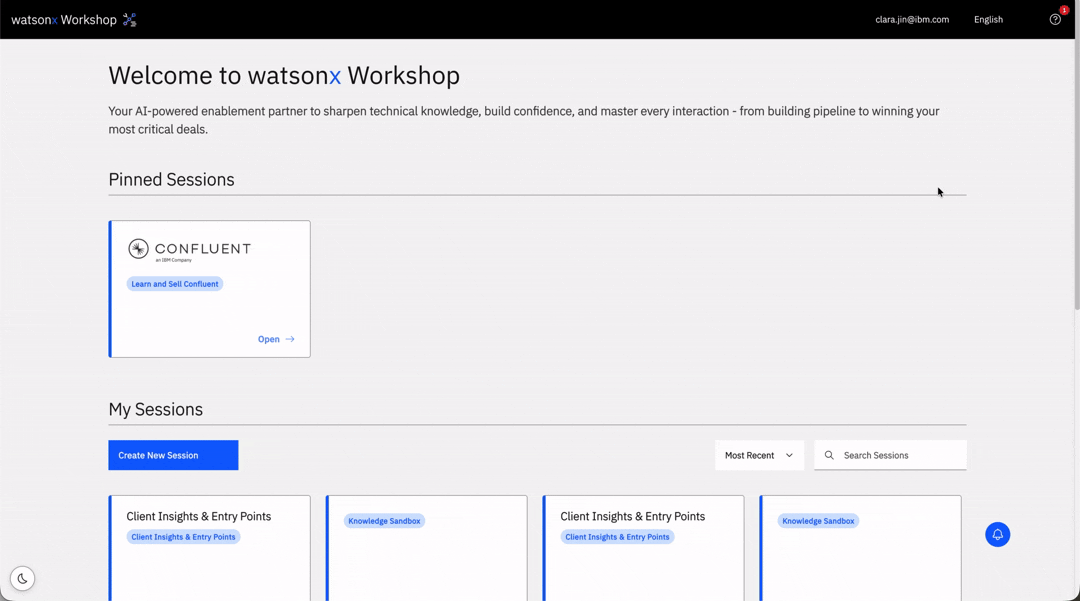
Task: Click the tag on first Client Insights card
Action: tap(183, 537)
